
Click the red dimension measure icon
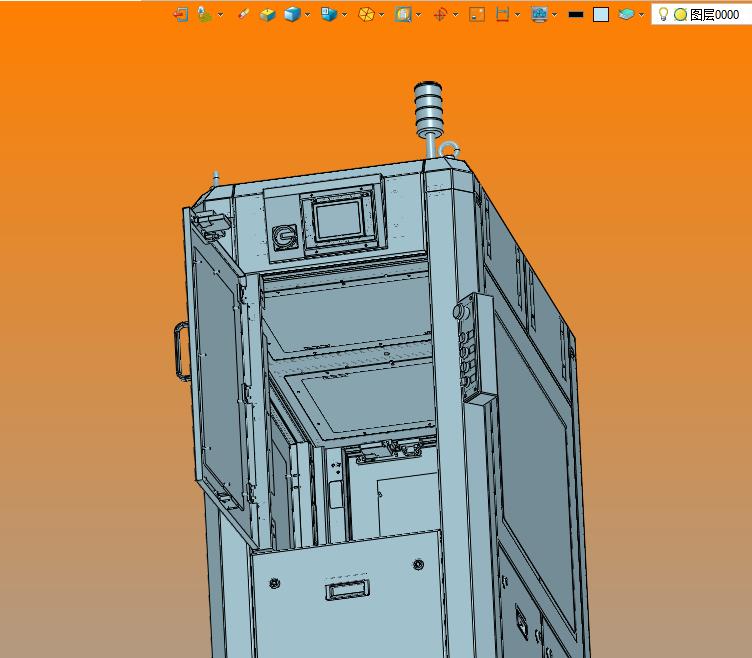click(x=502, y=14)
